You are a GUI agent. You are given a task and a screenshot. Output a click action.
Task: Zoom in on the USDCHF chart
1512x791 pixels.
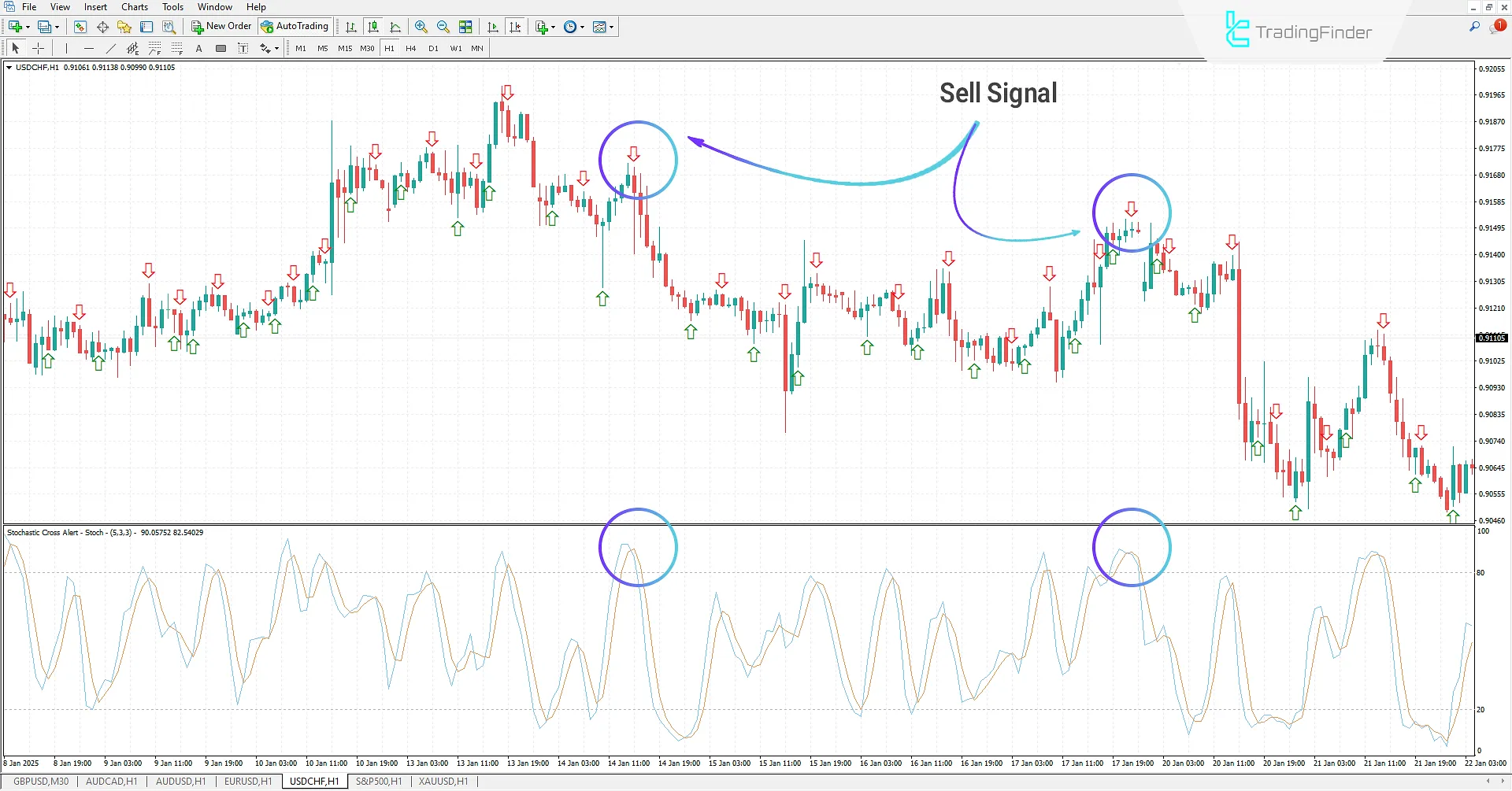(421, 26)
